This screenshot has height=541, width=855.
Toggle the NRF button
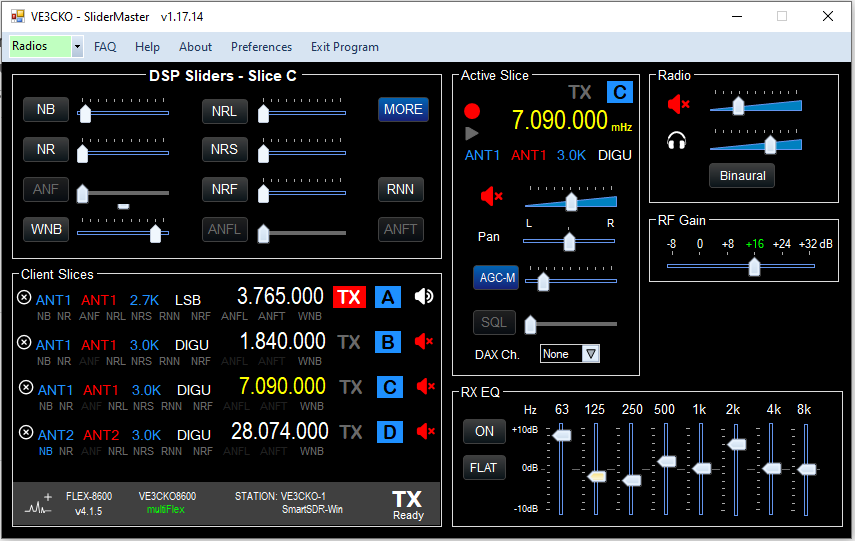(x=225, y=189)
